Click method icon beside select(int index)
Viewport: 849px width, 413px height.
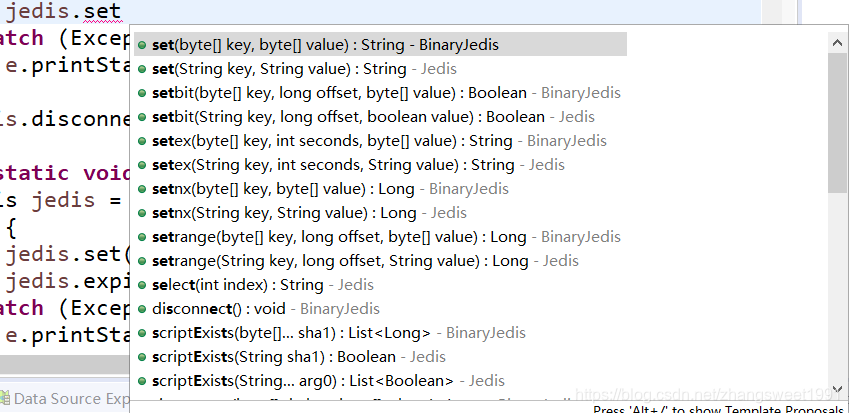pos(142,285)
